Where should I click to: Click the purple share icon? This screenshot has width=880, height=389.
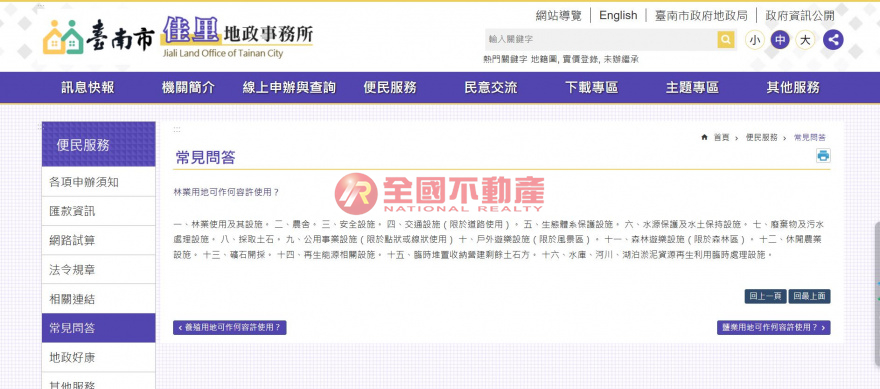pos(833,40)
